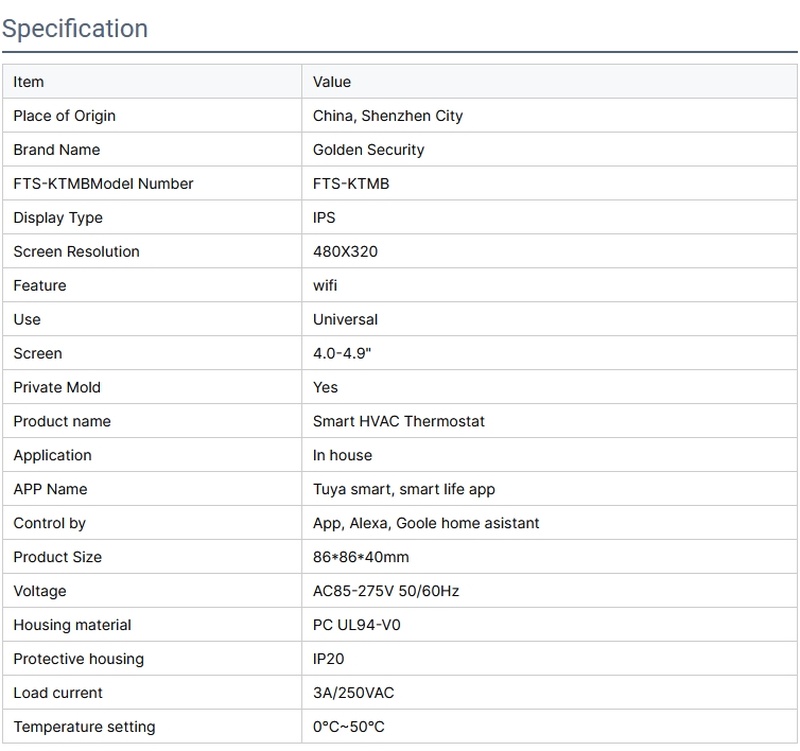This screenshot has height=751, width=800.
Task: Select the AC85-275V 50/60Hz voltage value
Action: point(386,592)
